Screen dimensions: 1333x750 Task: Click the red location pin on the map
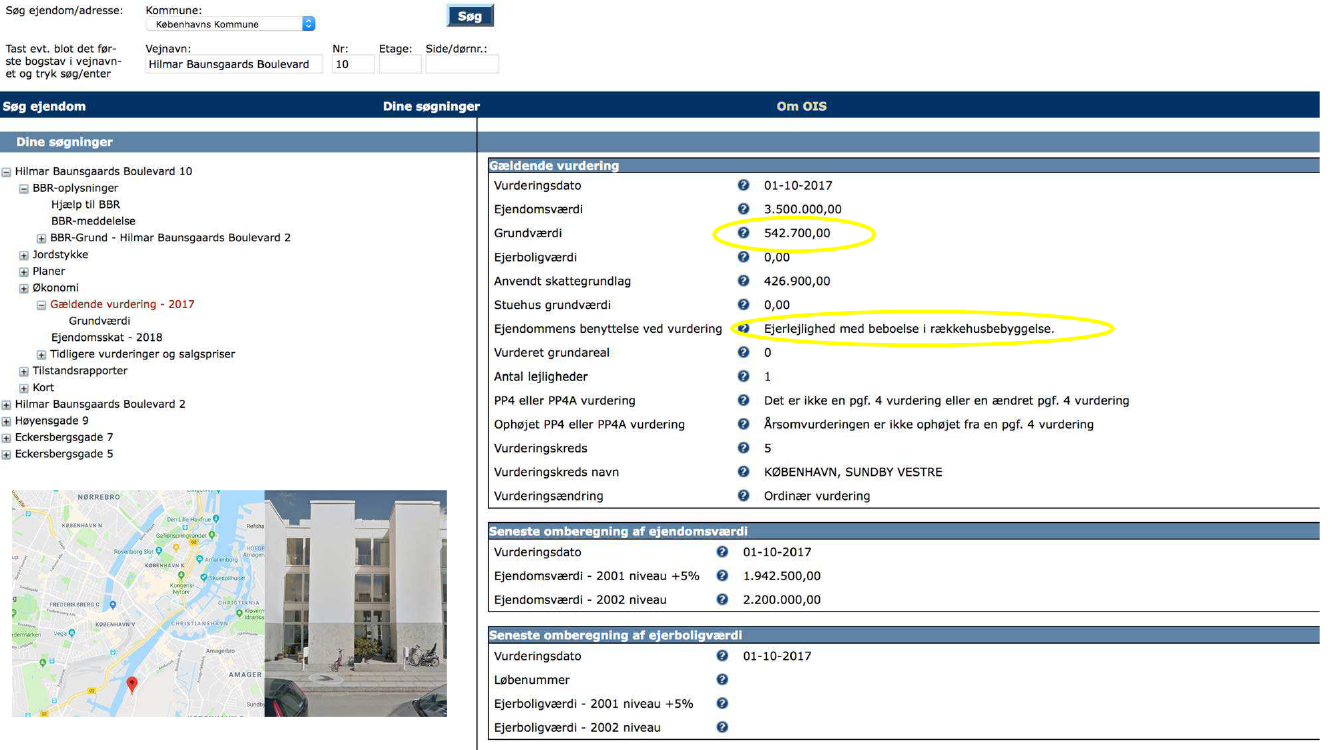point(132,684)
